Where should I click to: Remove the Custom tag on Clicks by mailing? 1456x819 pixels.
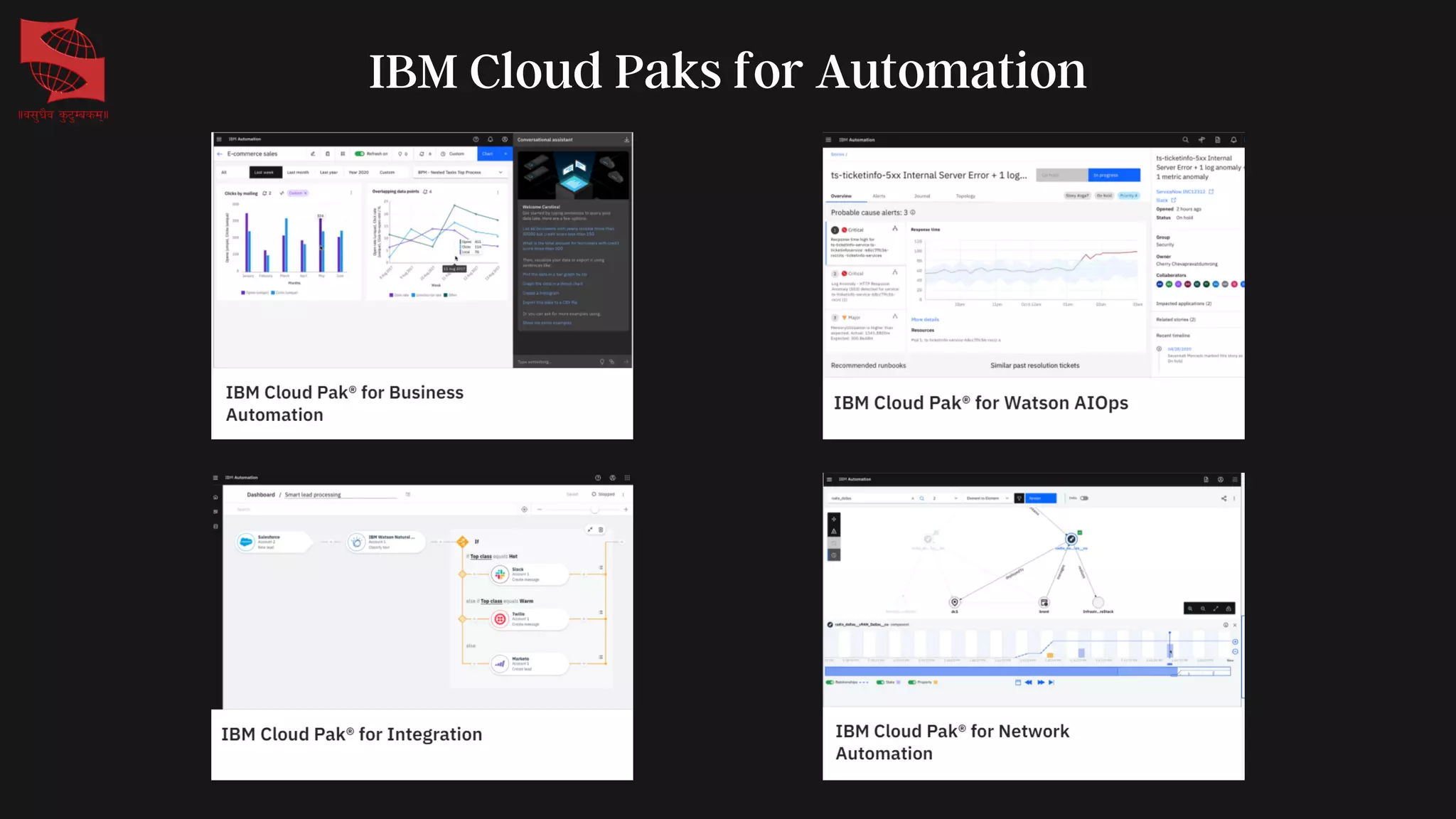click(x=306, y=193)
